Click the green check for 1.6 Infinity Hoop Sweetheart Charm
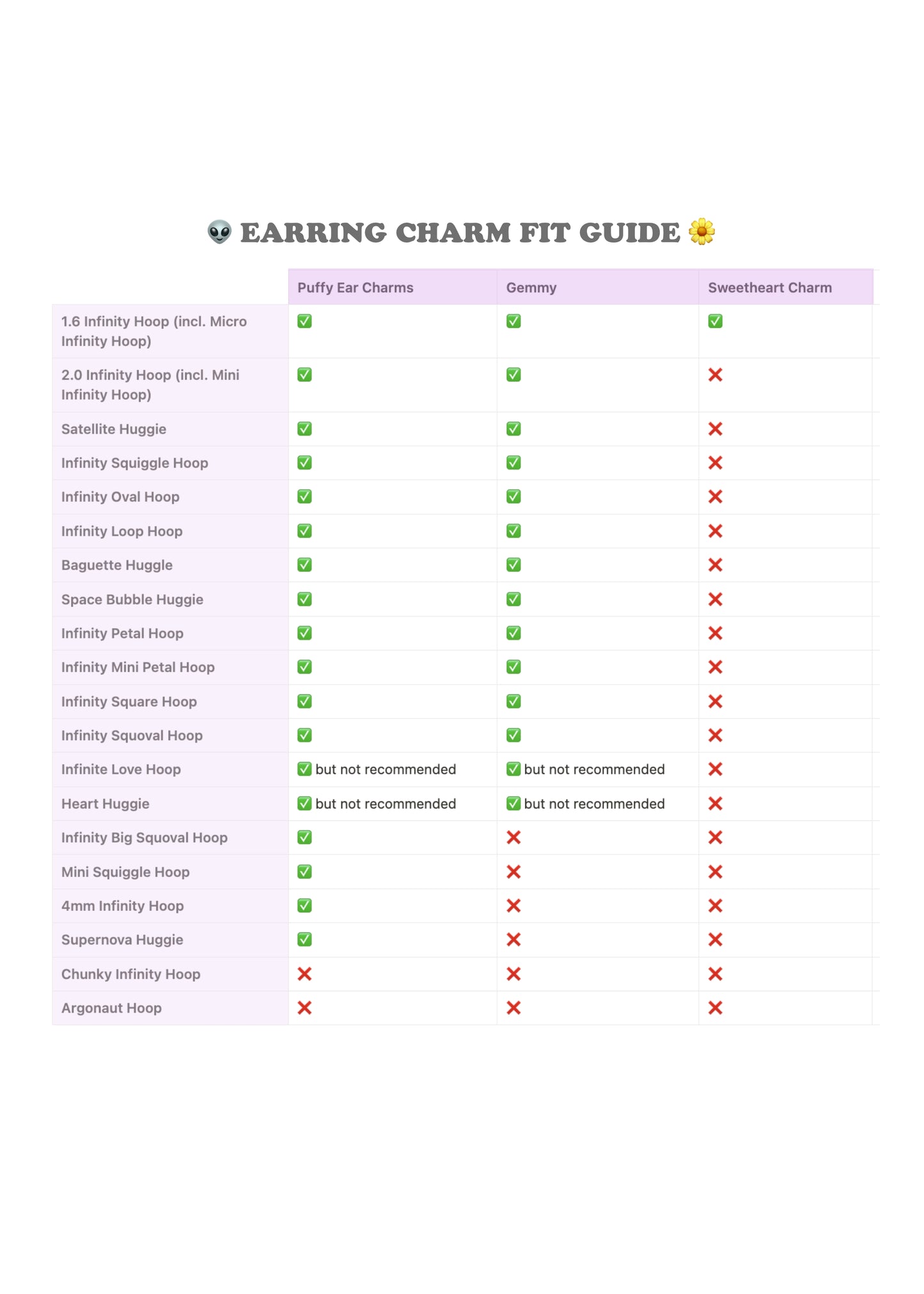 [x=715, y=321]
